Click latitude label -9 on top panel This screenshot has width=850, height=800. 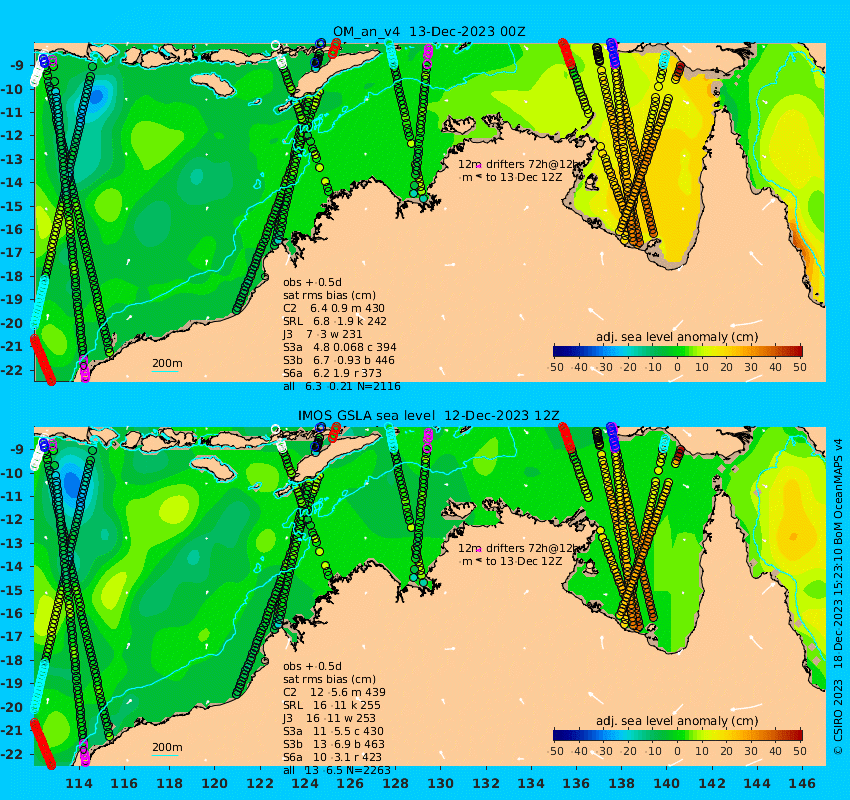[16, 66]
